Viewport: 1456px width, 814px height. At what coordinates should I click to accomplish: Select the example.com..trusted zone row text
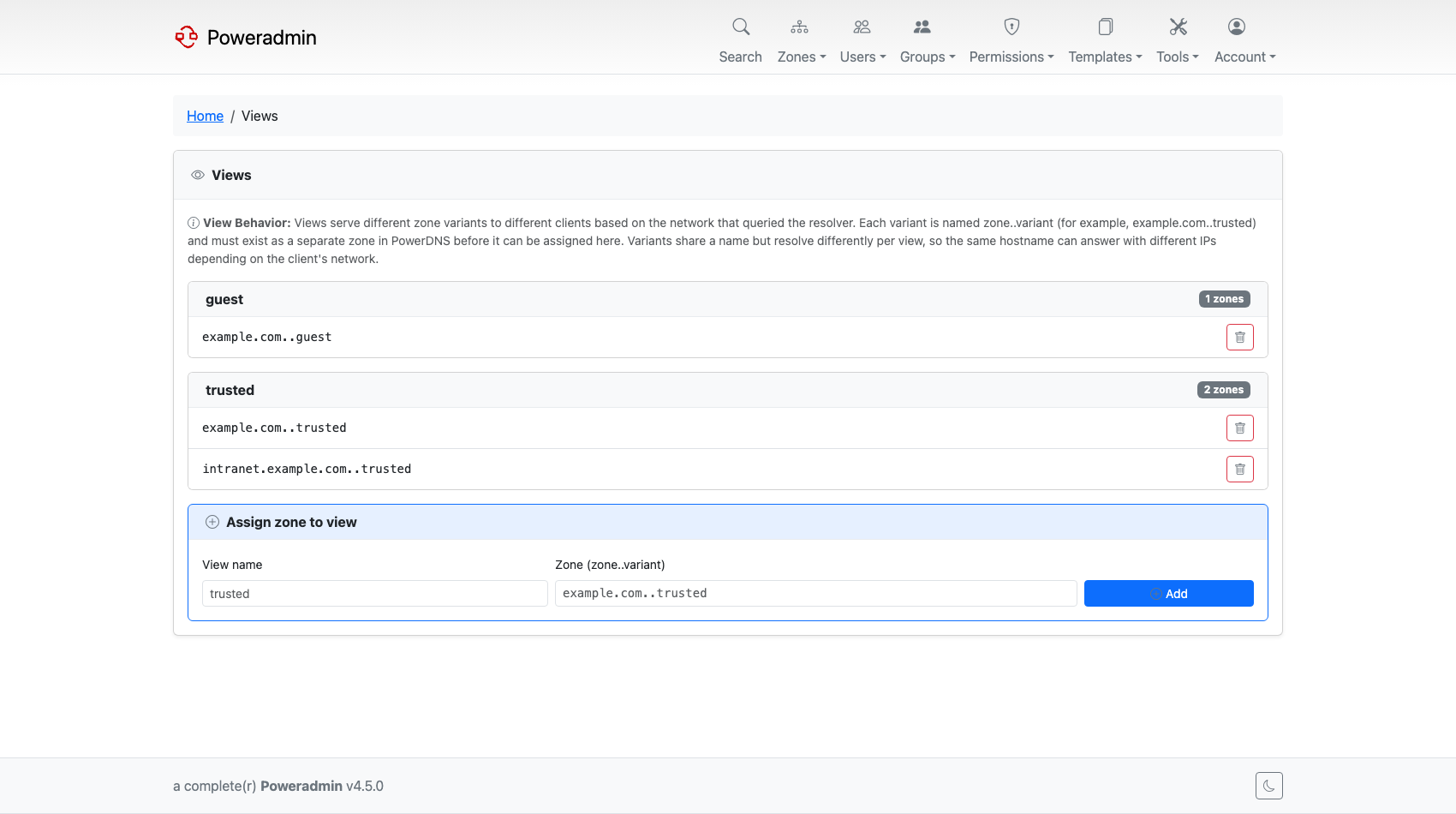tap(274, 428)
